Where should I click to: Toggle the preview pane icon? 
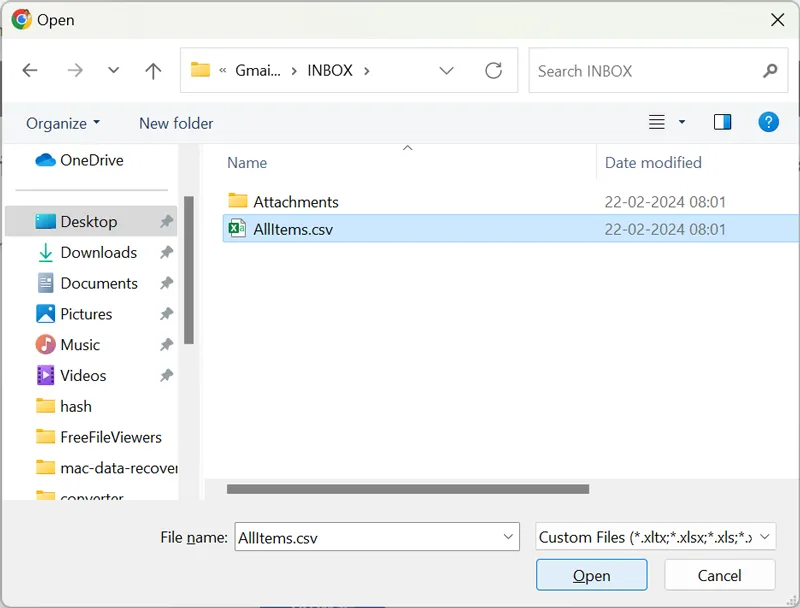pos(722,123)
